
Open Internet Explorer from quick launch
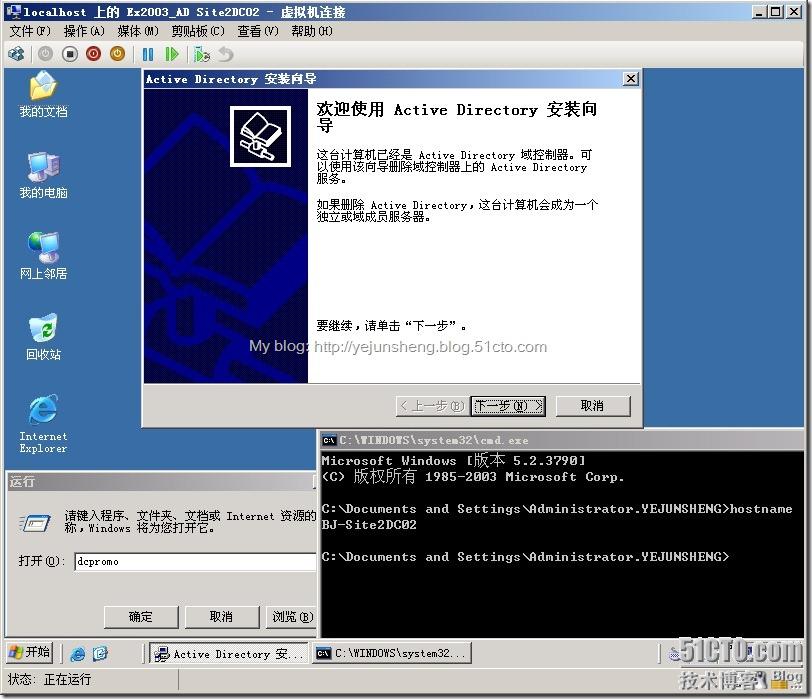[78, 653]
